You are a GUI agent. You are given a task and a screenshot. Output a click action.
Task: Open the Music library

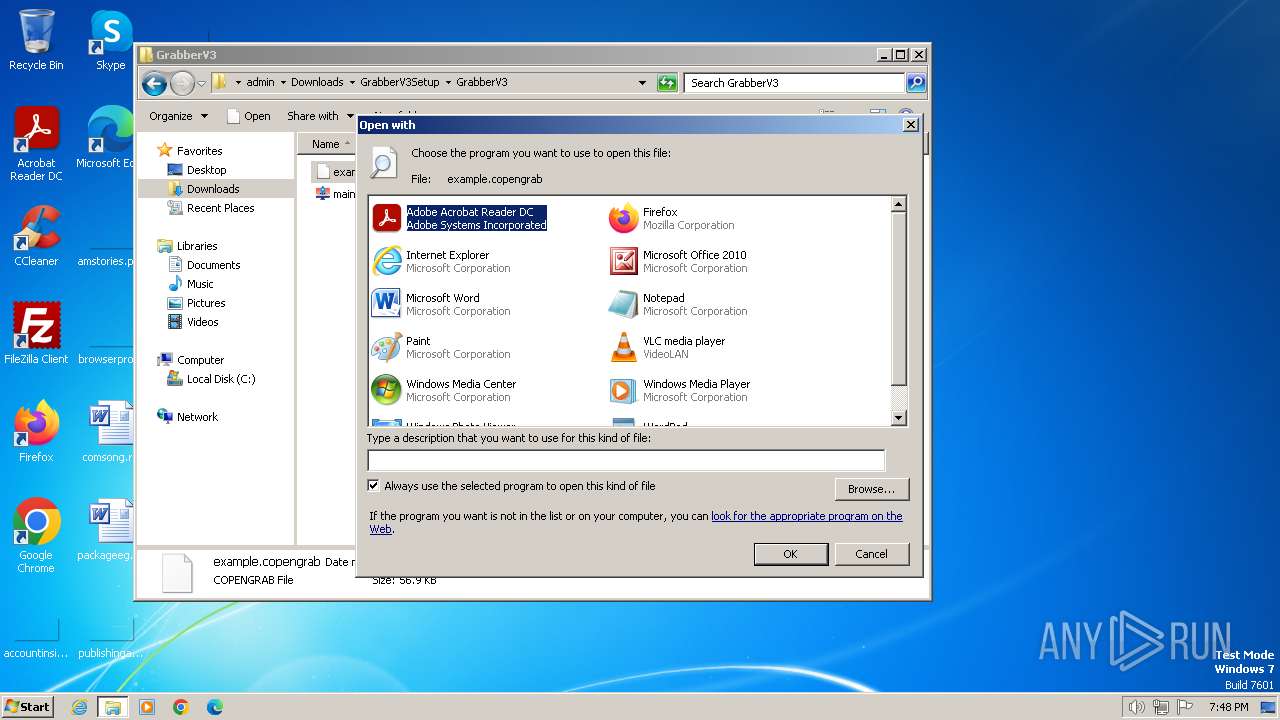coord(200,284)
